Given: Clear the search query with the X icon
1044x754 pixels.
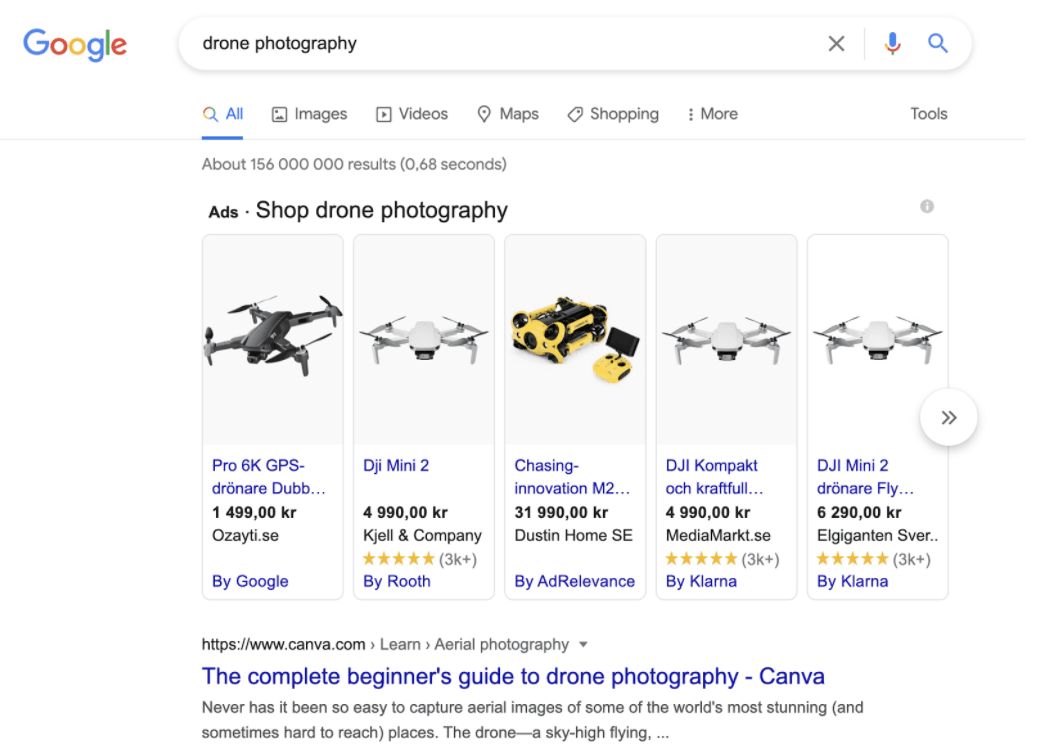Looking at the screenshot, I should click(836, 43).
